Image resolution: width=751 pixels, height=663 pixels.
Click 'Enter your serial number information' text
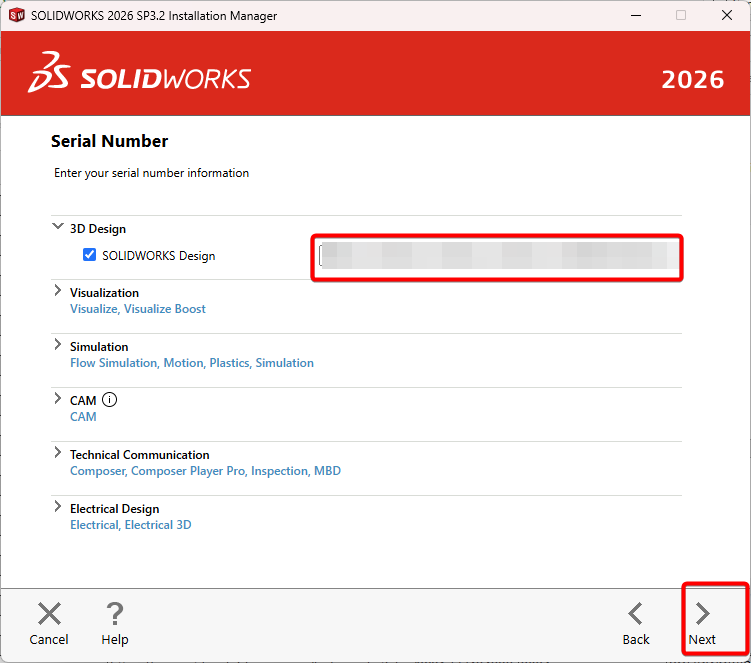pos(151,173)
